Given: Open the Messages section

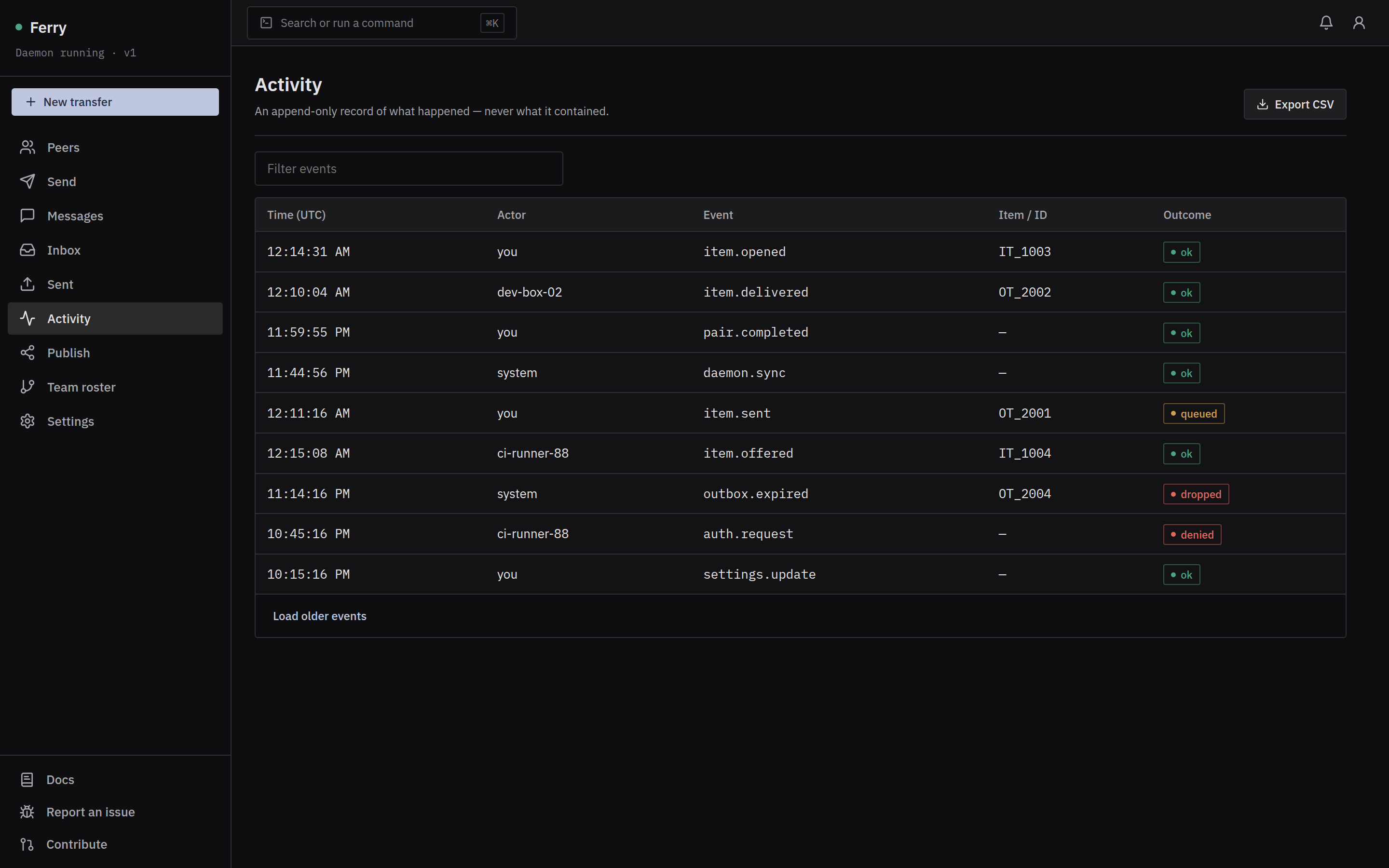Looking at the screenshot, I should click(115, 216).
